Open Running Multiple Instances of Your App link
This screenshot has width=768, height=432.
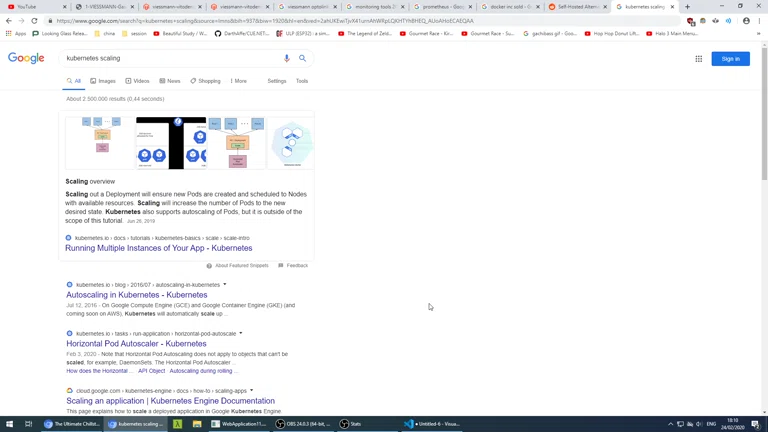158,248
